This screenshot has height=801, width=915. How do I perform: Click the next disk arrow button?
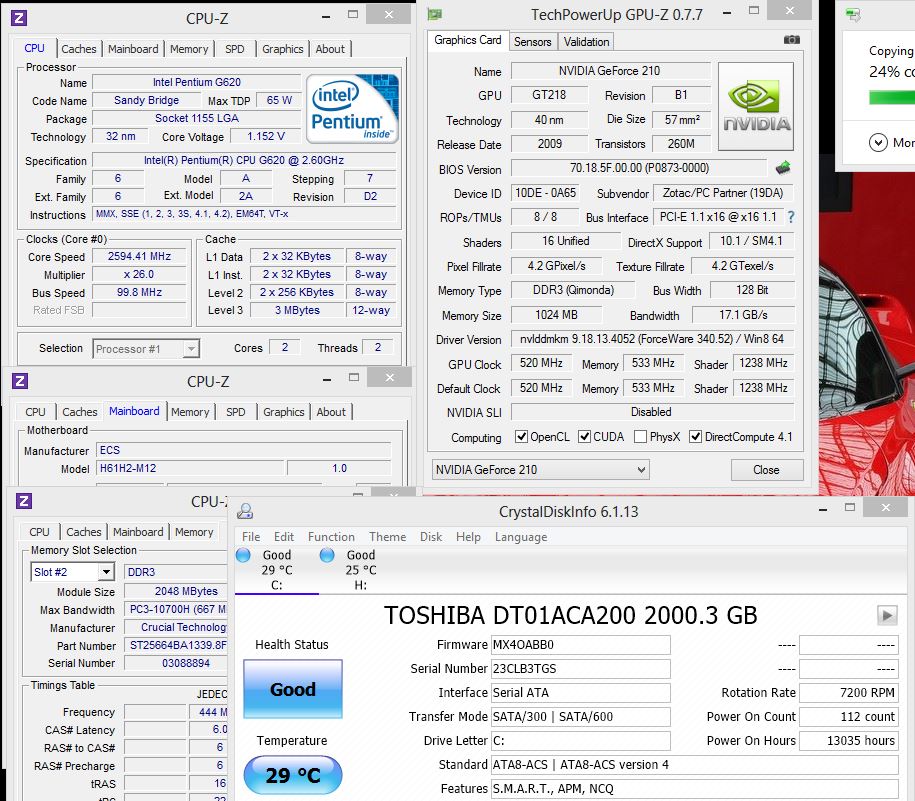tap(886, 615)
